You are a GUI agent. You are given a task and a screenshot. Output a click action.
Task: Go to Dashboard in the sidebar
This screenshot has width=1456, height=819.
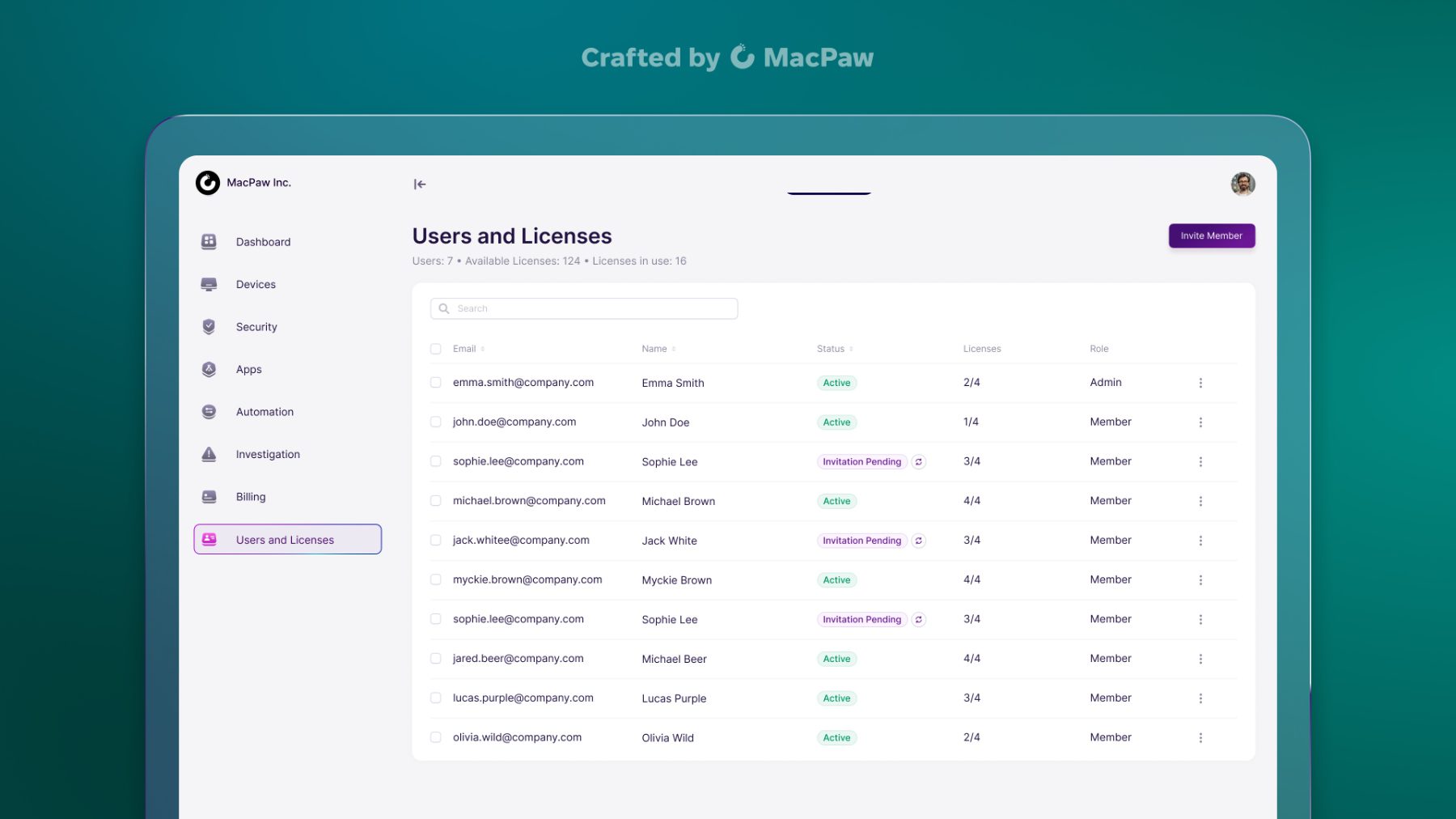point(263,242)
